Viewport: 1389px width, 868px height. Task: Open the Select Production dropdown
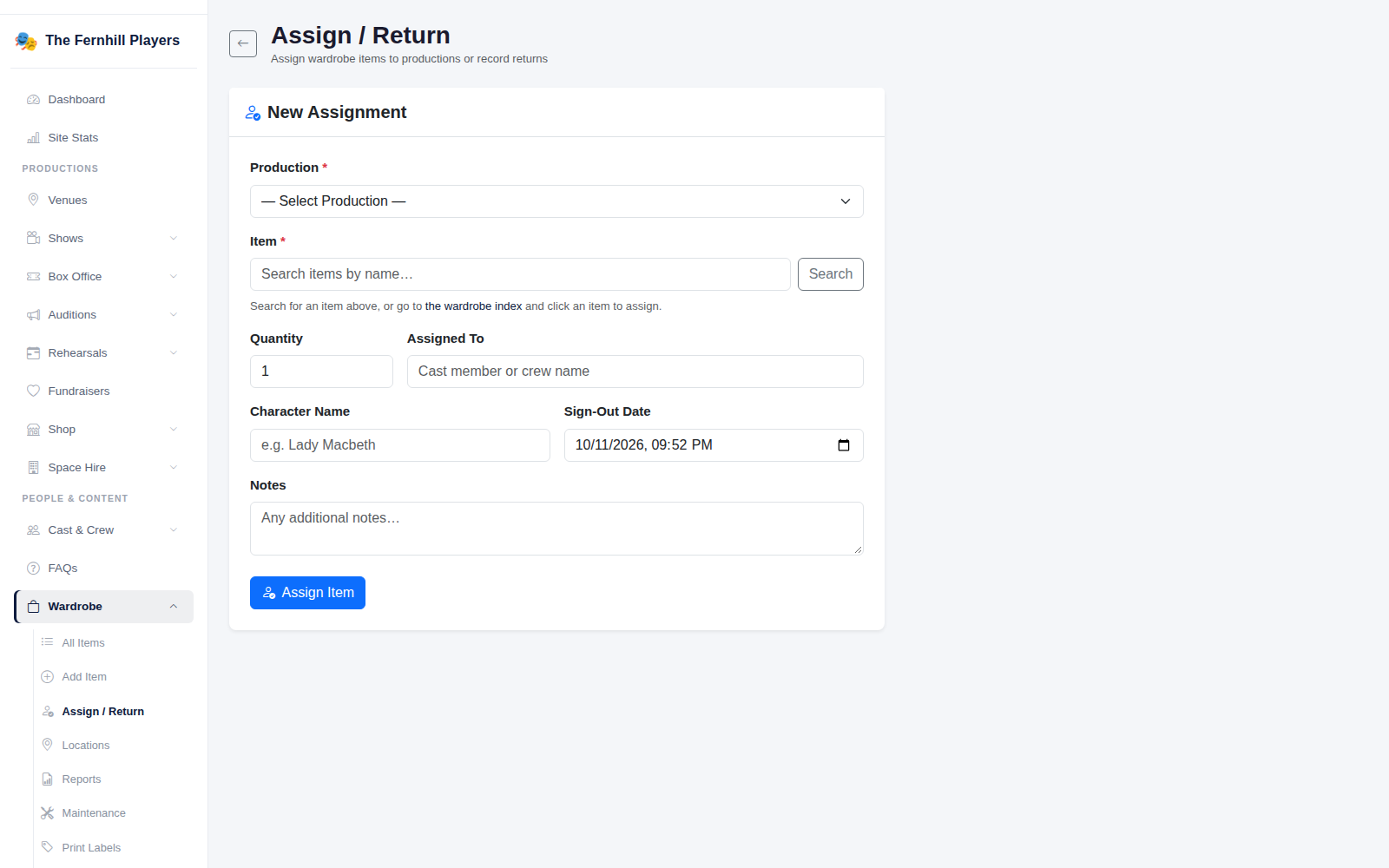pyautogui.click(x=556, y=201)
